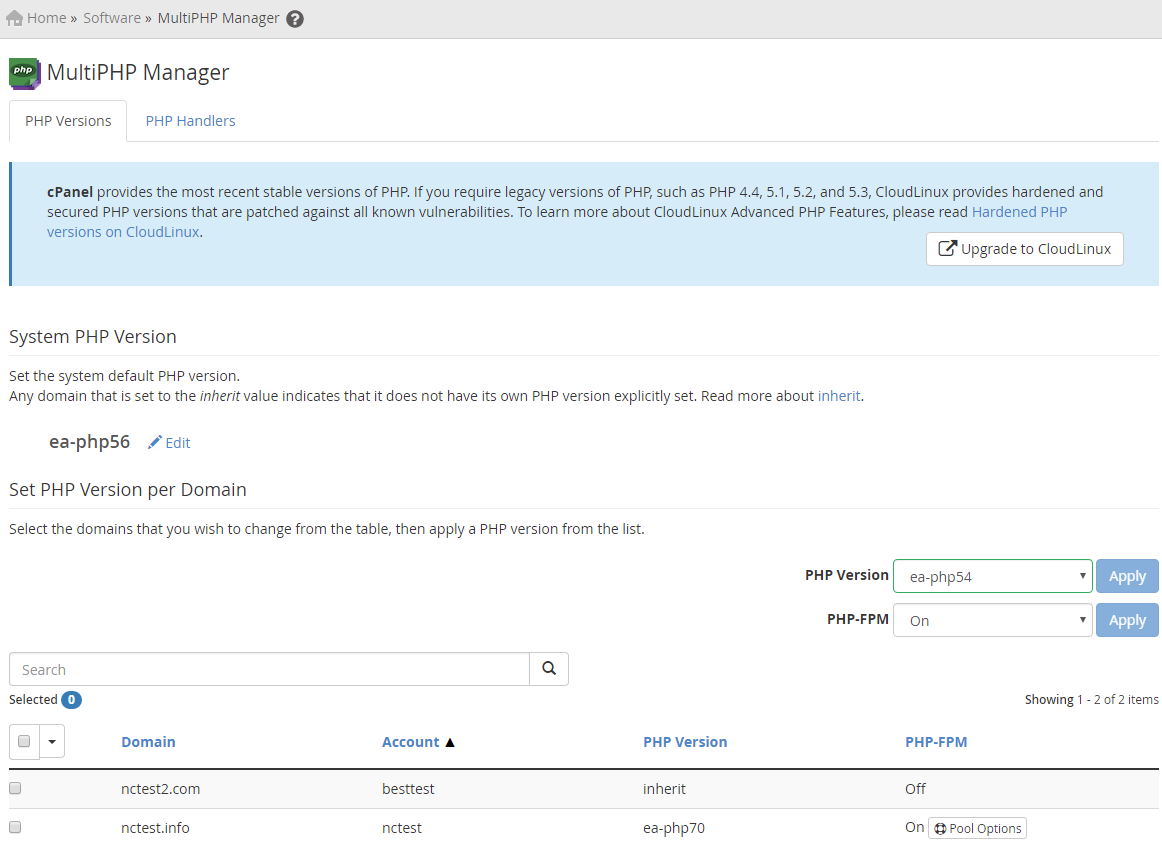
Task: Edit the system PHP version ea-php56
Action: [169, 442]
